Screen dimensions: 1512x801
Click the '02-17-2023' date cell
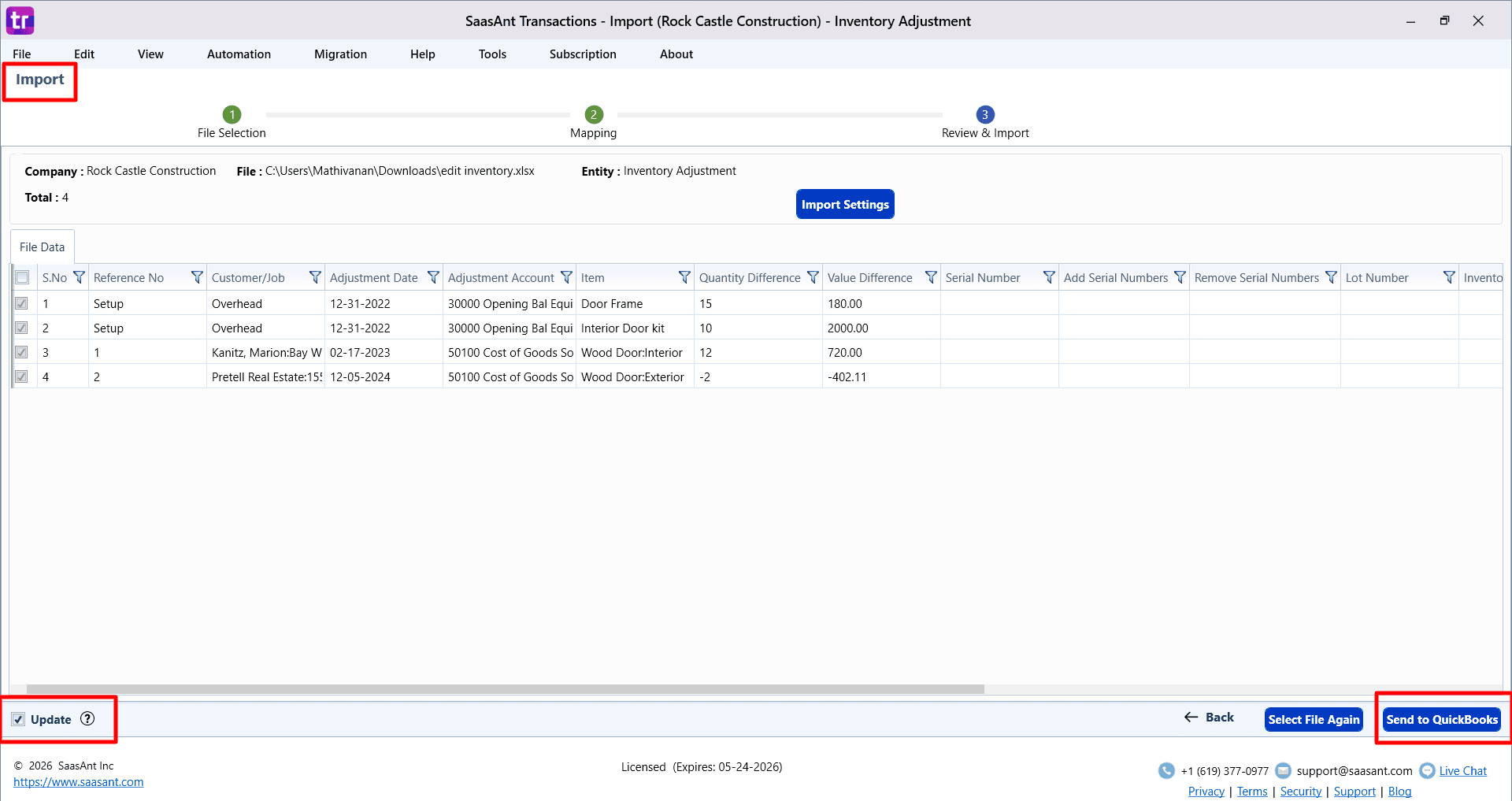pyautogui.click(x=384, y=352)
